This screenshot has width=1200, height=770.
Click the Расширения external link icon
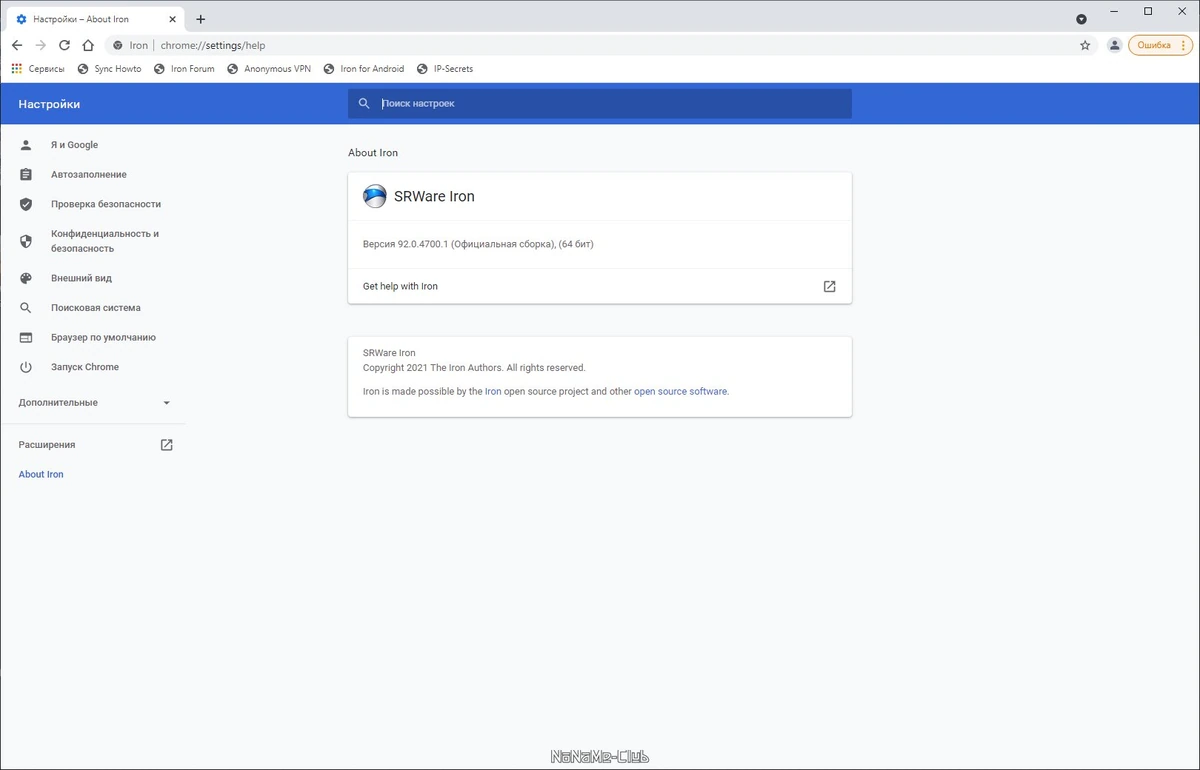pyautogui.click(x=167, y=445)
